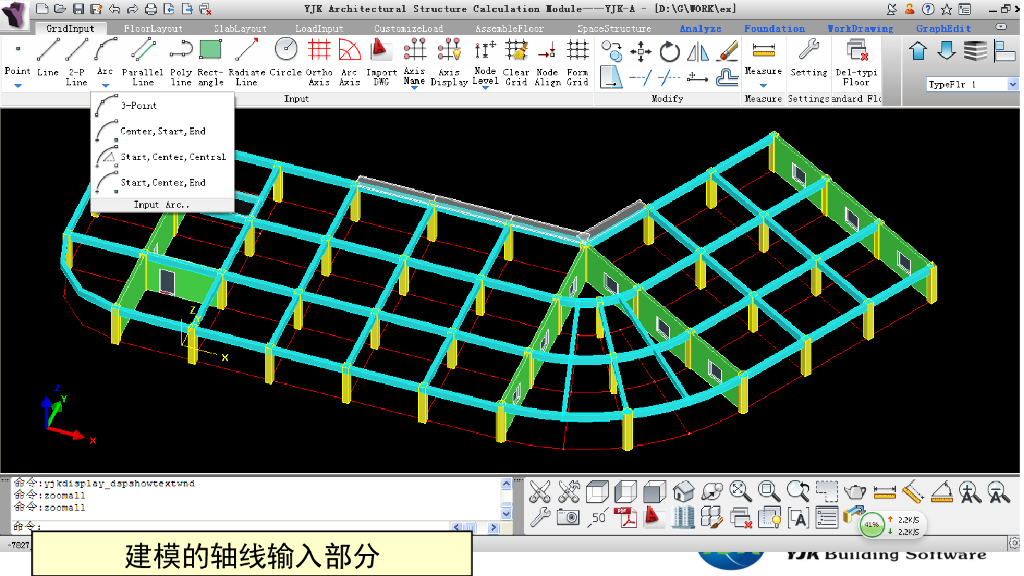The width and height of the screenshot is (1024, 576).
Task: Select the Clear Grid tool
Action: pos(516,59)
